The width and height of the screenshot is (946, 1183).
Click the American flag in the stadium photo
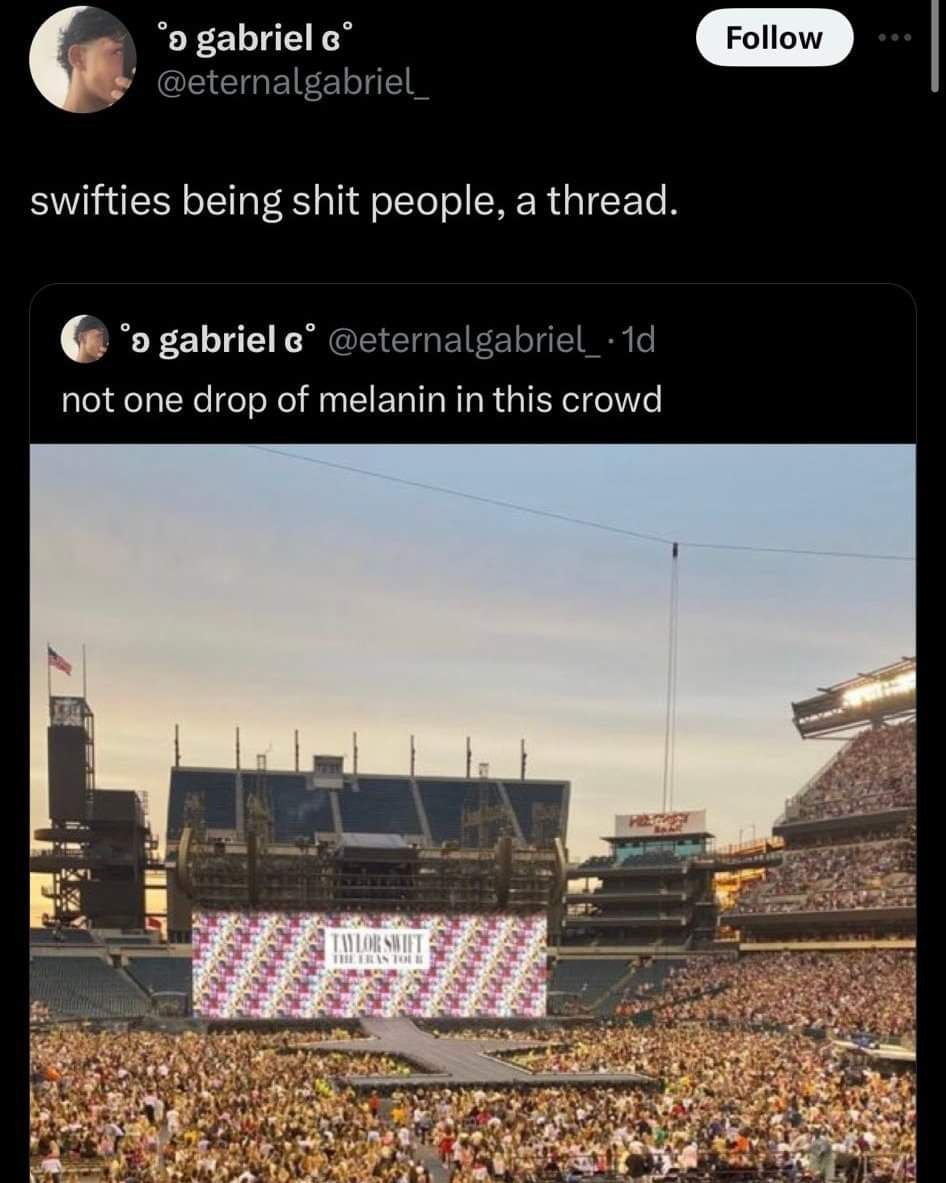tap(59, 659)
